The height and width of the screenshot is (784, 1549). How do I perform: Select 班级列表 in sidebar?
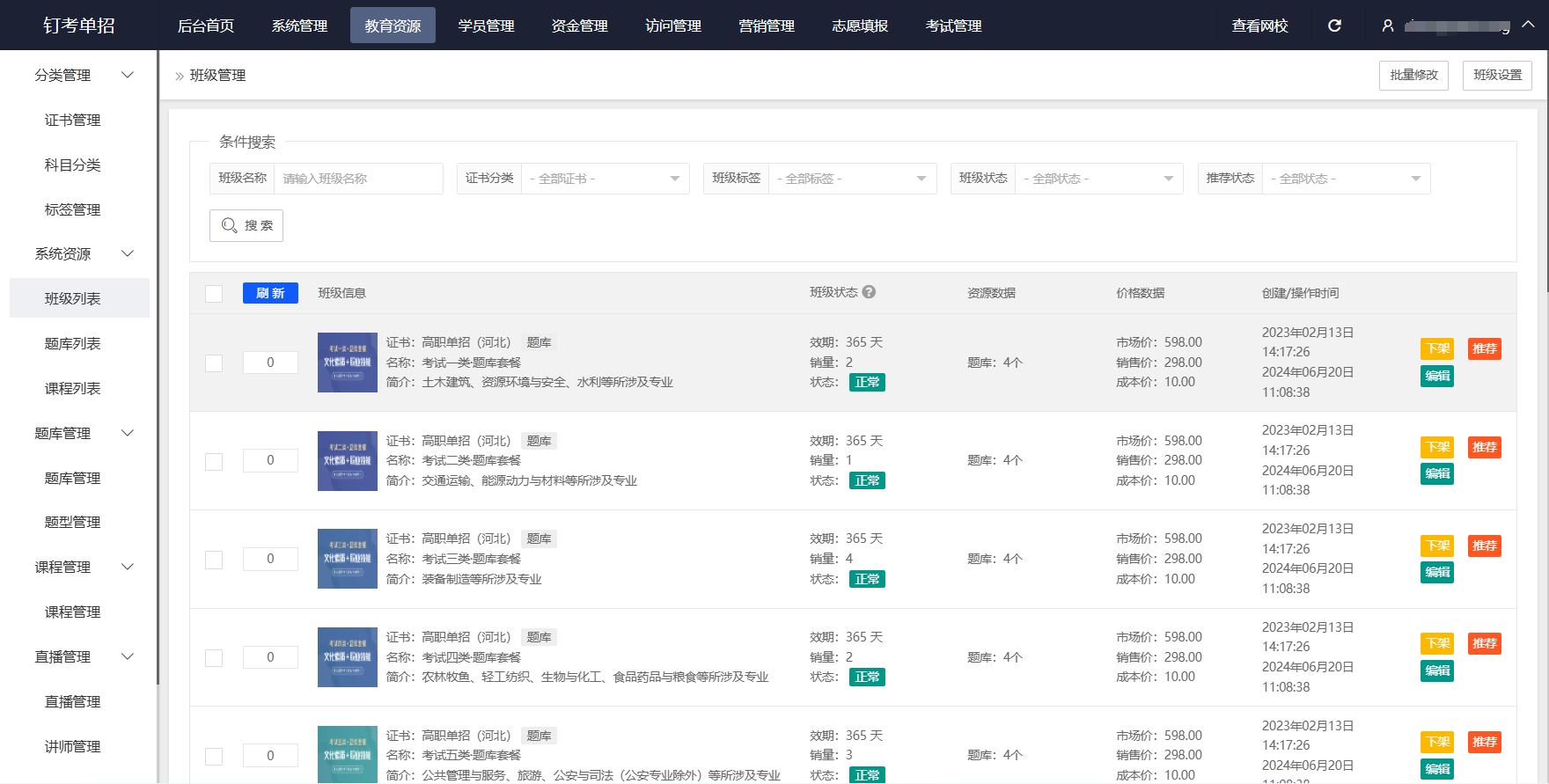[x=79, y=298]
